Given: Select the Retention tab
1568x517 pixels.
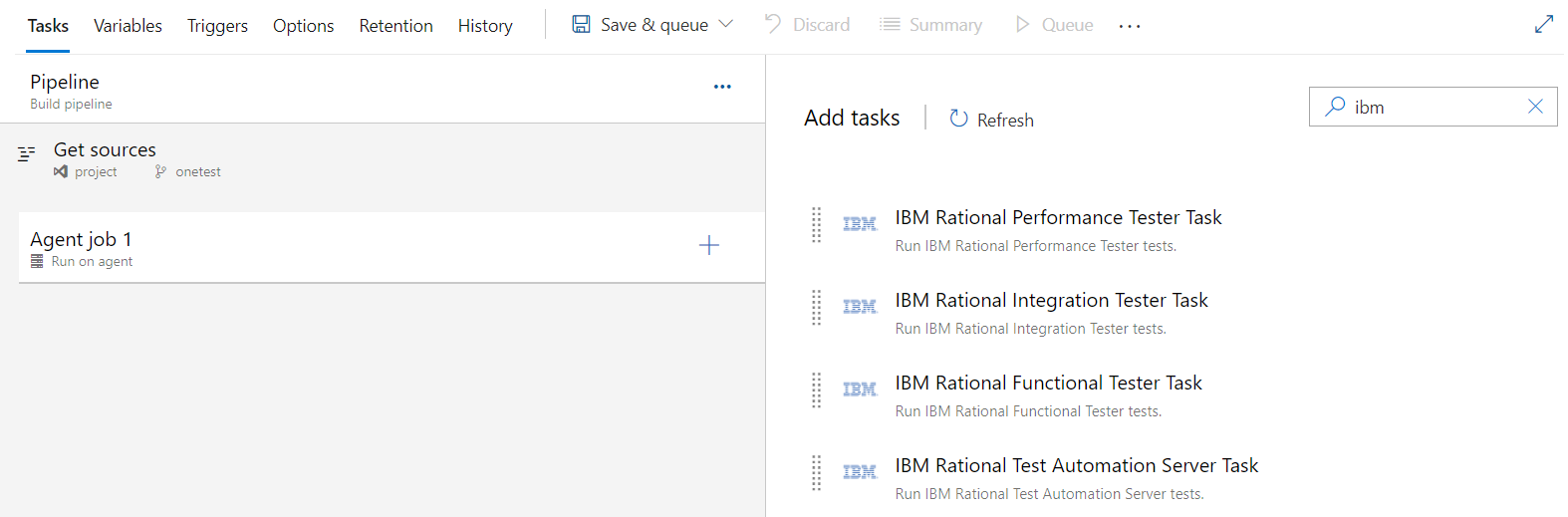Looking at the screenshot, I should point(395,26).
